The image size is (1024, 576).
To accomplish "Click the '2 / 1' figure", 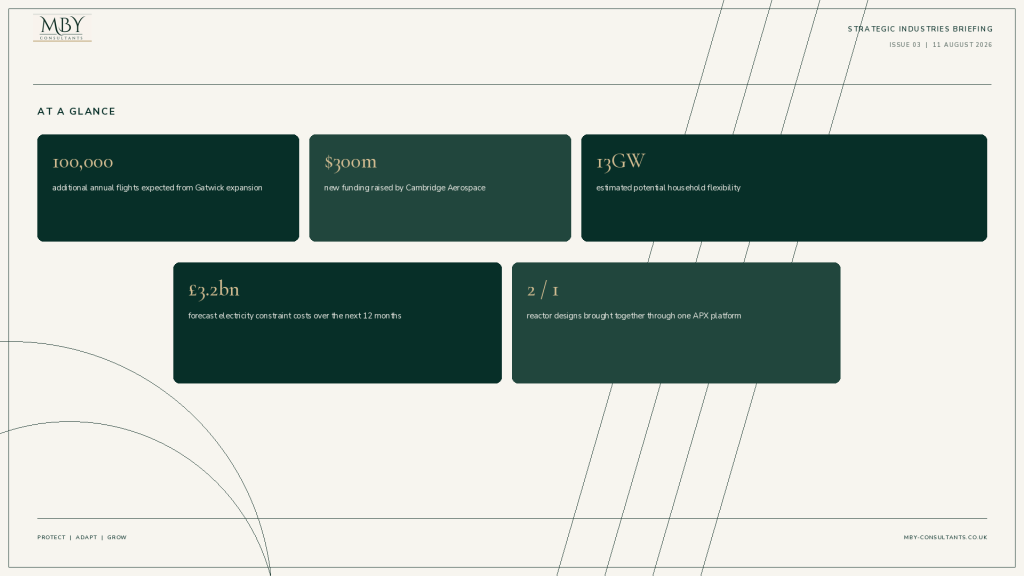I will [x=543, y=290].
